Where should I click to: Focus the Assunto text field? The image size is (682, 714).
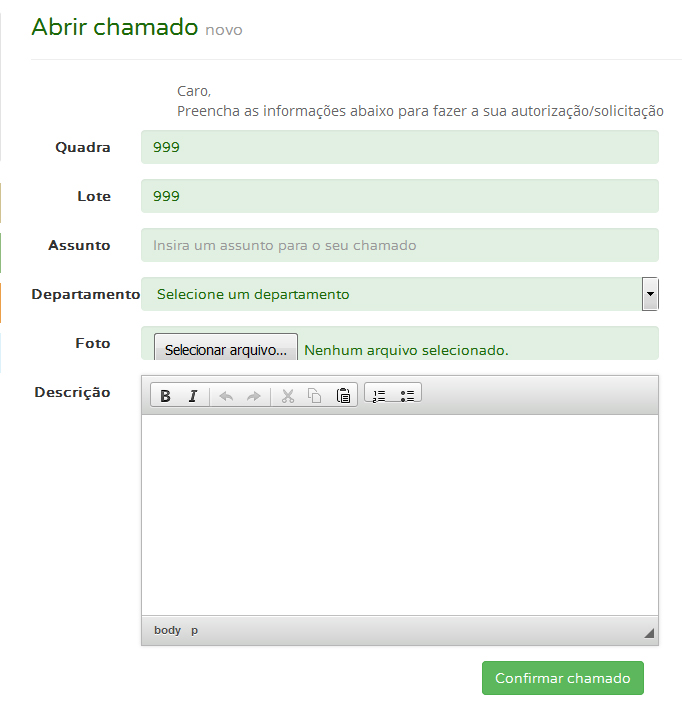pos(400,245)
